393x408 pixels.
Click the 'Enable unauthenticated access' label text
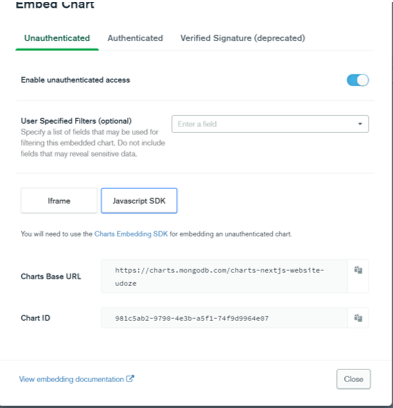click(75, 80)
